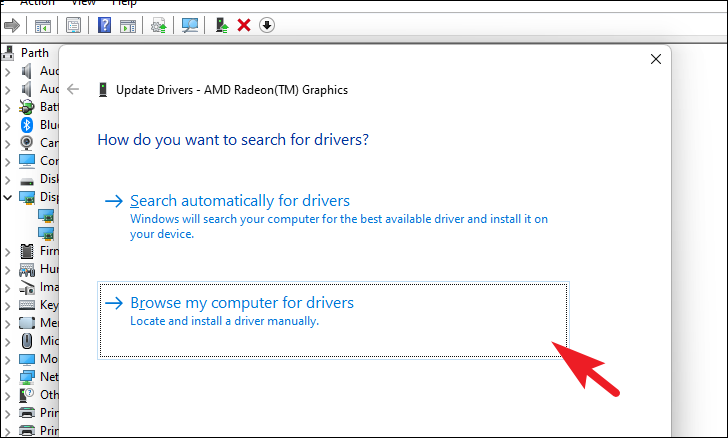Open the Properties toolbar icon
The width and height of the screenshot is (728, 438).
tap(73, 26)
